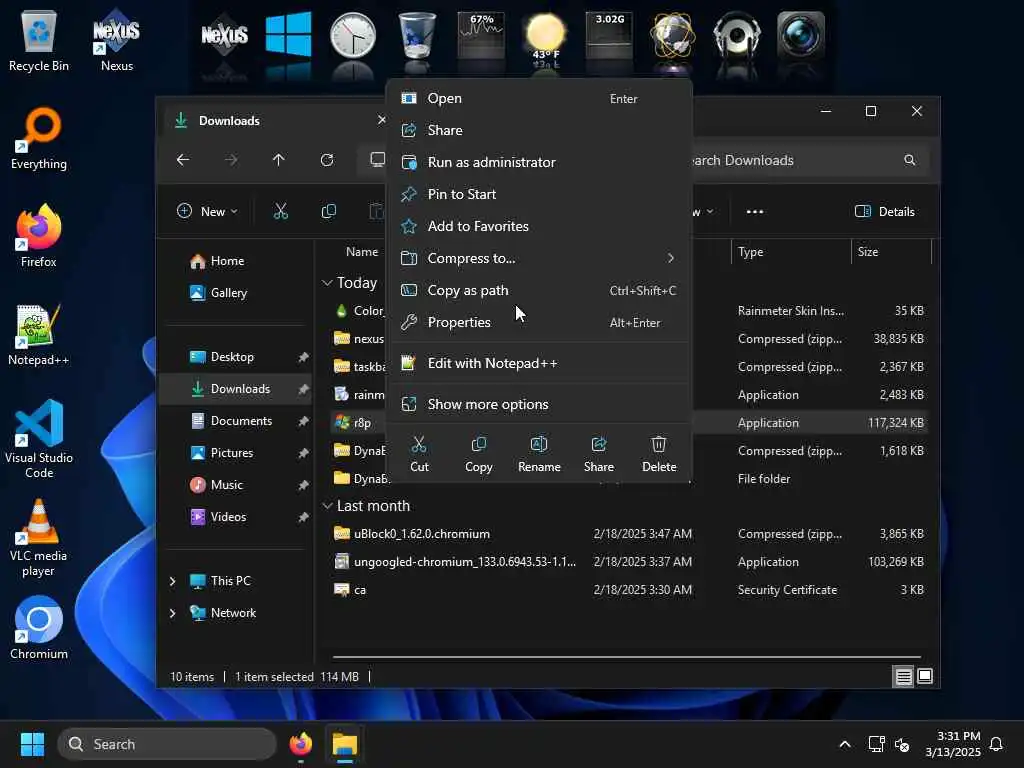The width and height of the screenshot is (1024, 768).
Task: Open Firefox from the taskbar
Action: [x=300, y=744]
